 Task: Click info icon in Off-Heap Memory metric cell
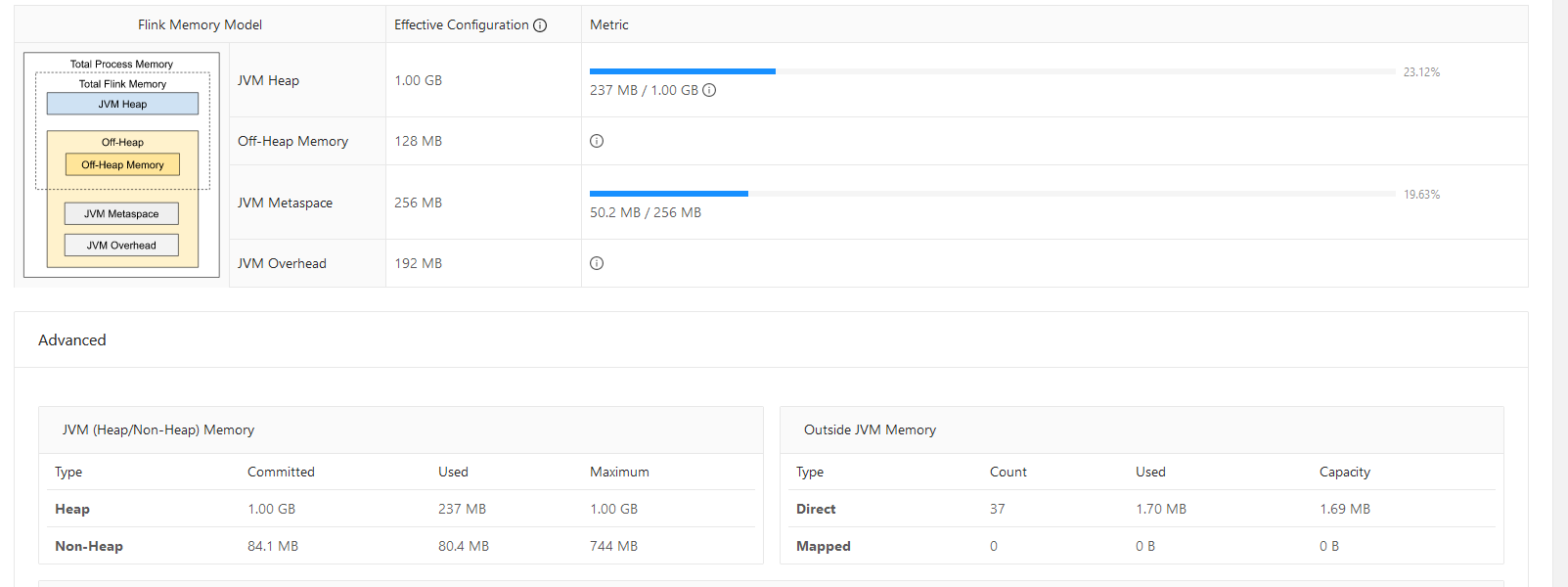click(x=597, y=141)
